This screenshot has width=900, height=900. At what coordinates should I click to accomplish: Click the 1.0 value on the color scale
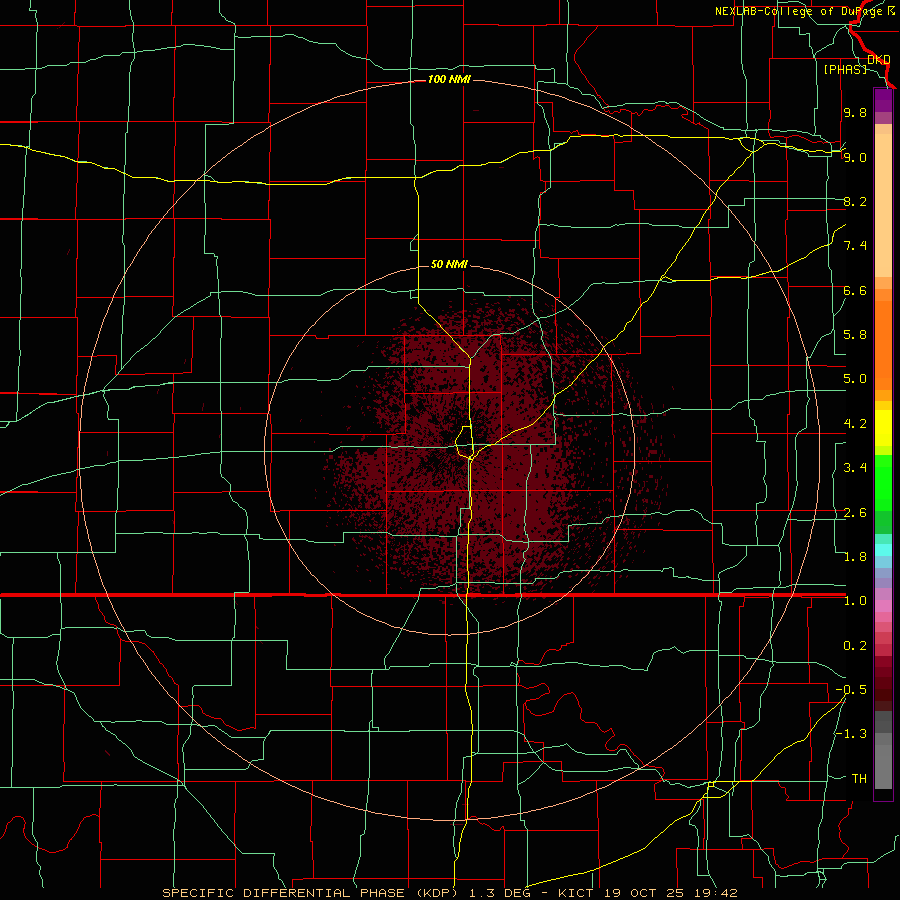click(x=855, y=601)
